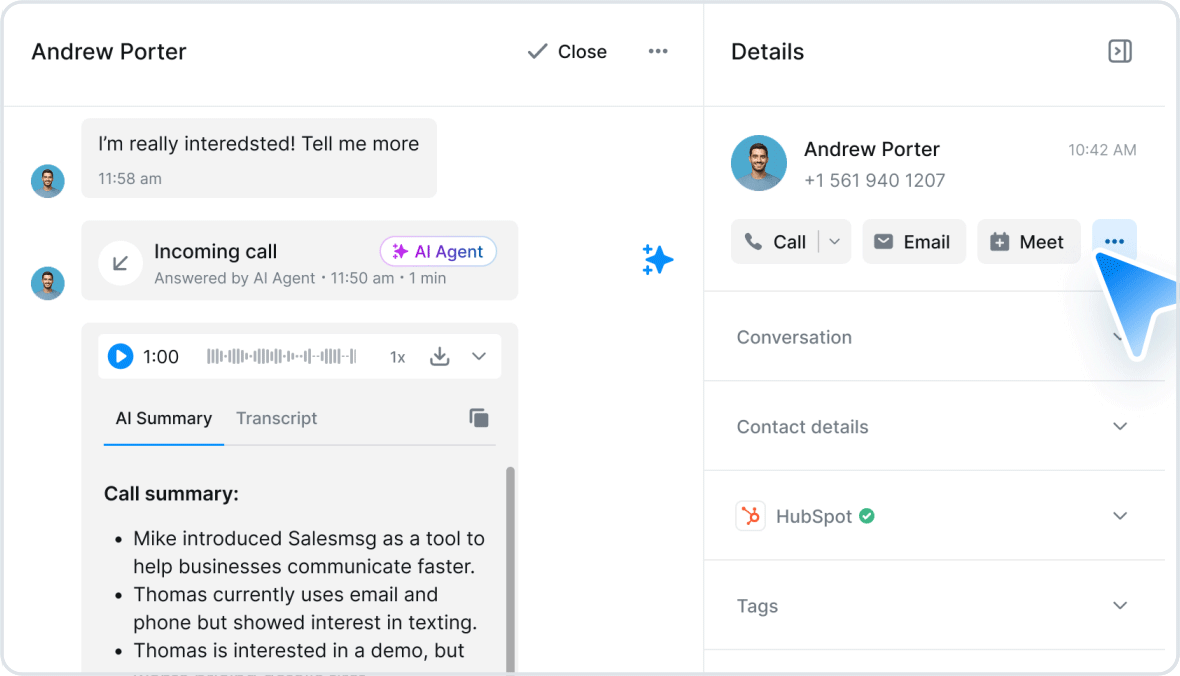Click the HubSpot logo icon
The image size is (1180, 676).
[750, 516]
